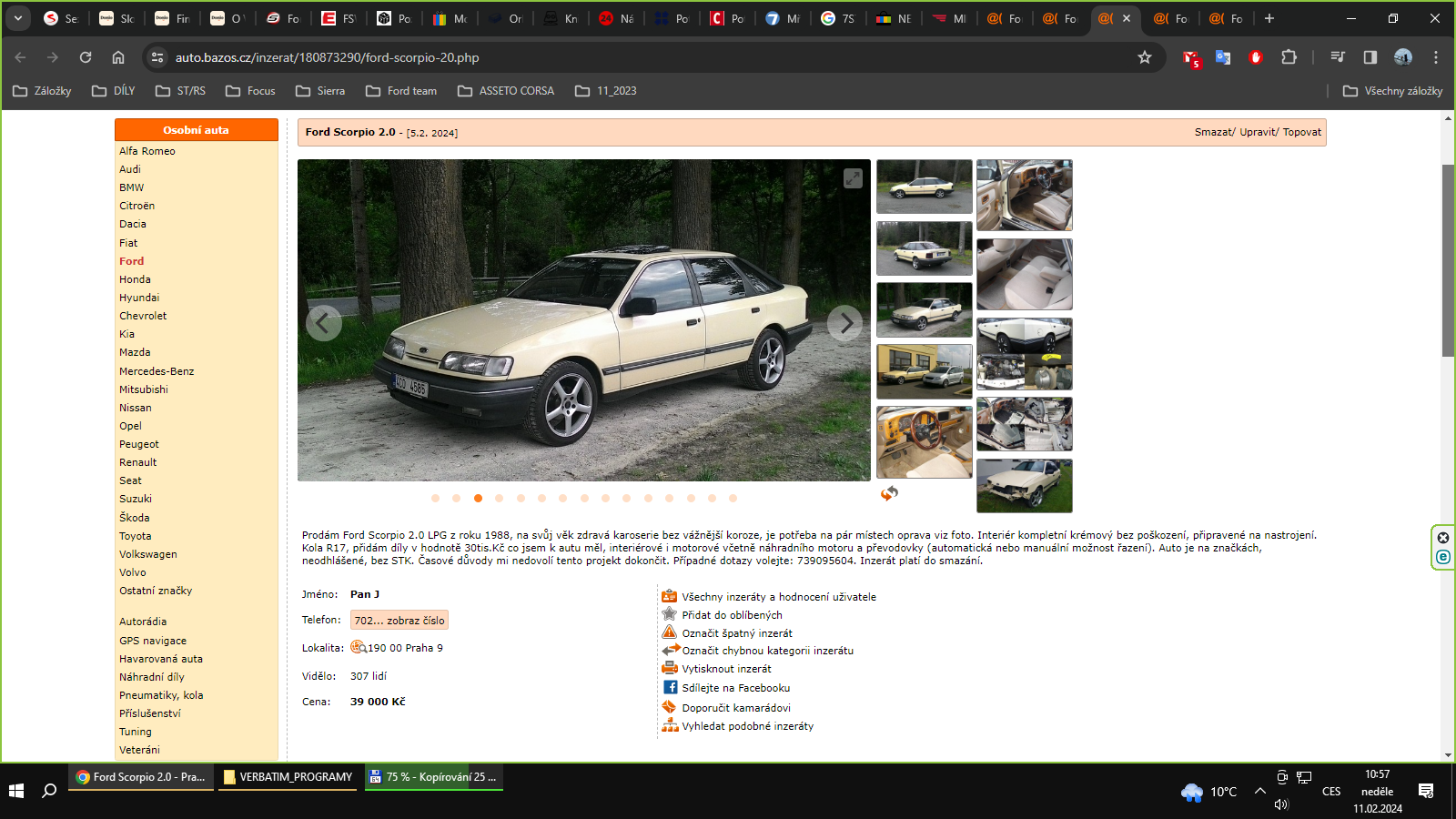Viewport: 1456px width, 819px height.
Task: Open the Windows notification center
Action: click(x=1426, y=791)
